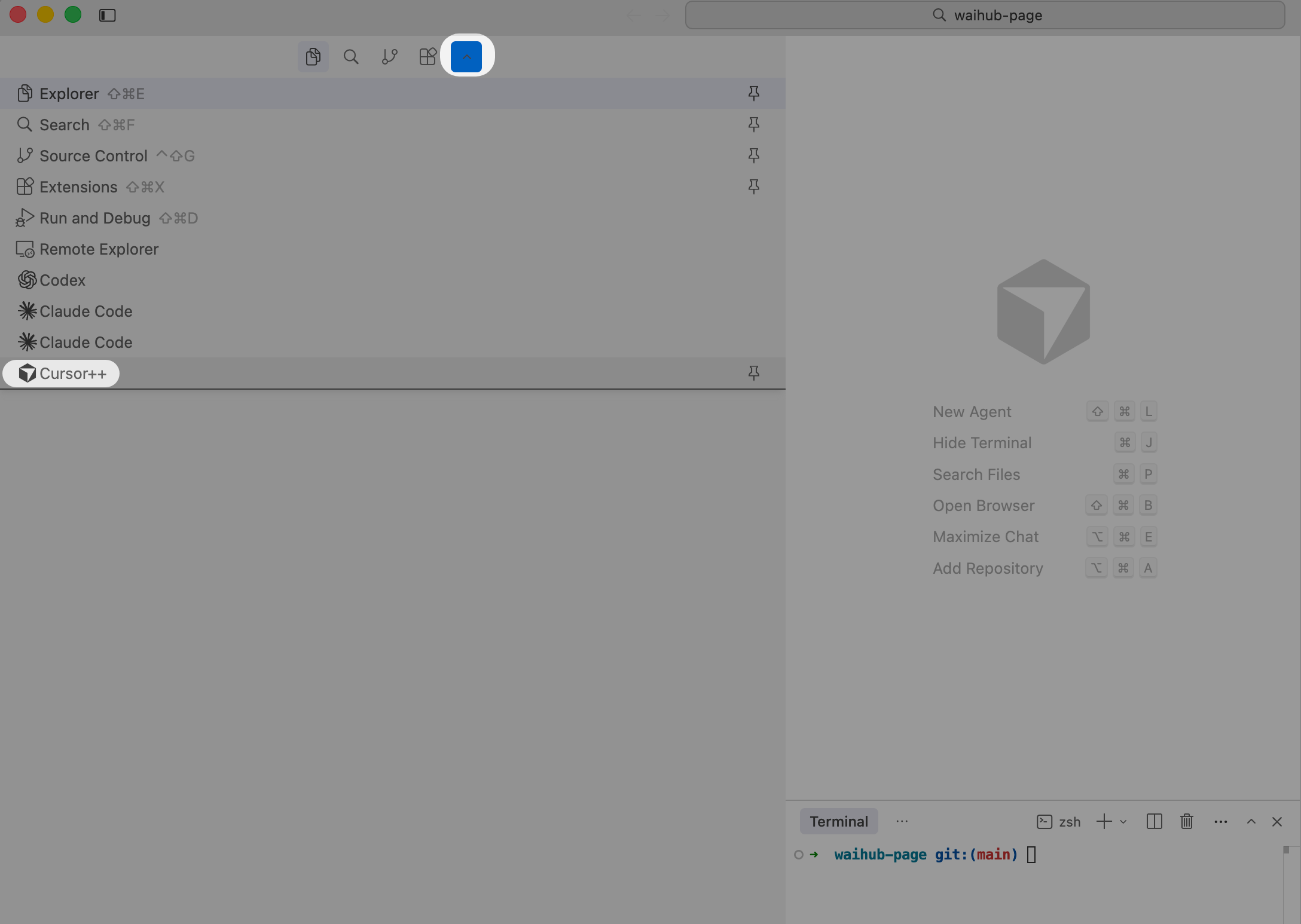
Task: Select Run and Debug in the views menu
Action: click(x=393, y=218)
